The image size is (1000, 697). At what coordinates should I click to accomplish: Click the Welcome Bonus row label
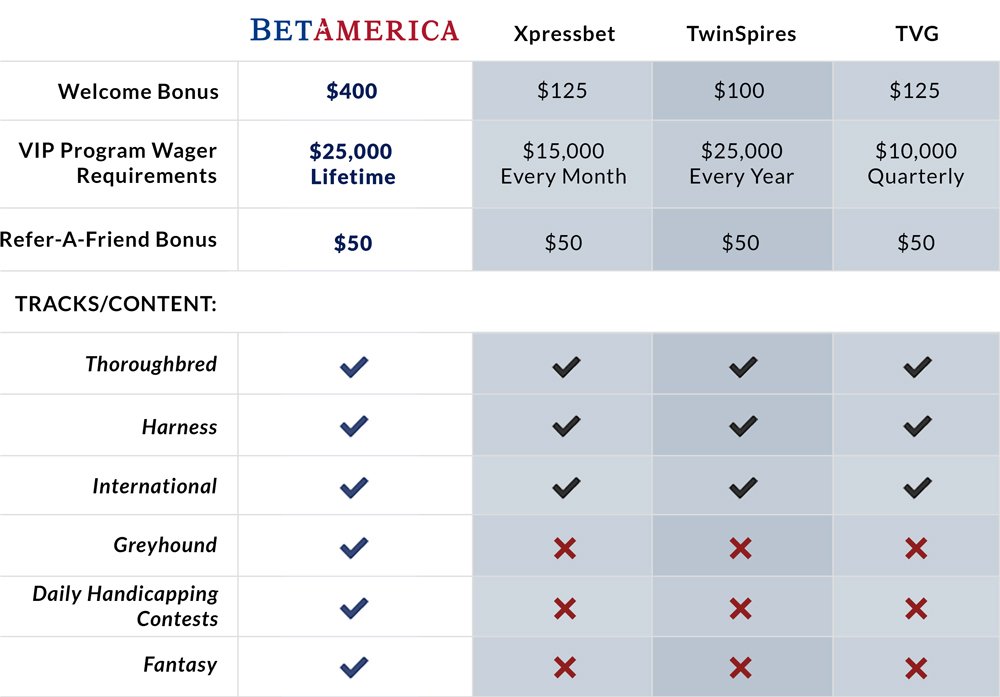tap(137, 91)
